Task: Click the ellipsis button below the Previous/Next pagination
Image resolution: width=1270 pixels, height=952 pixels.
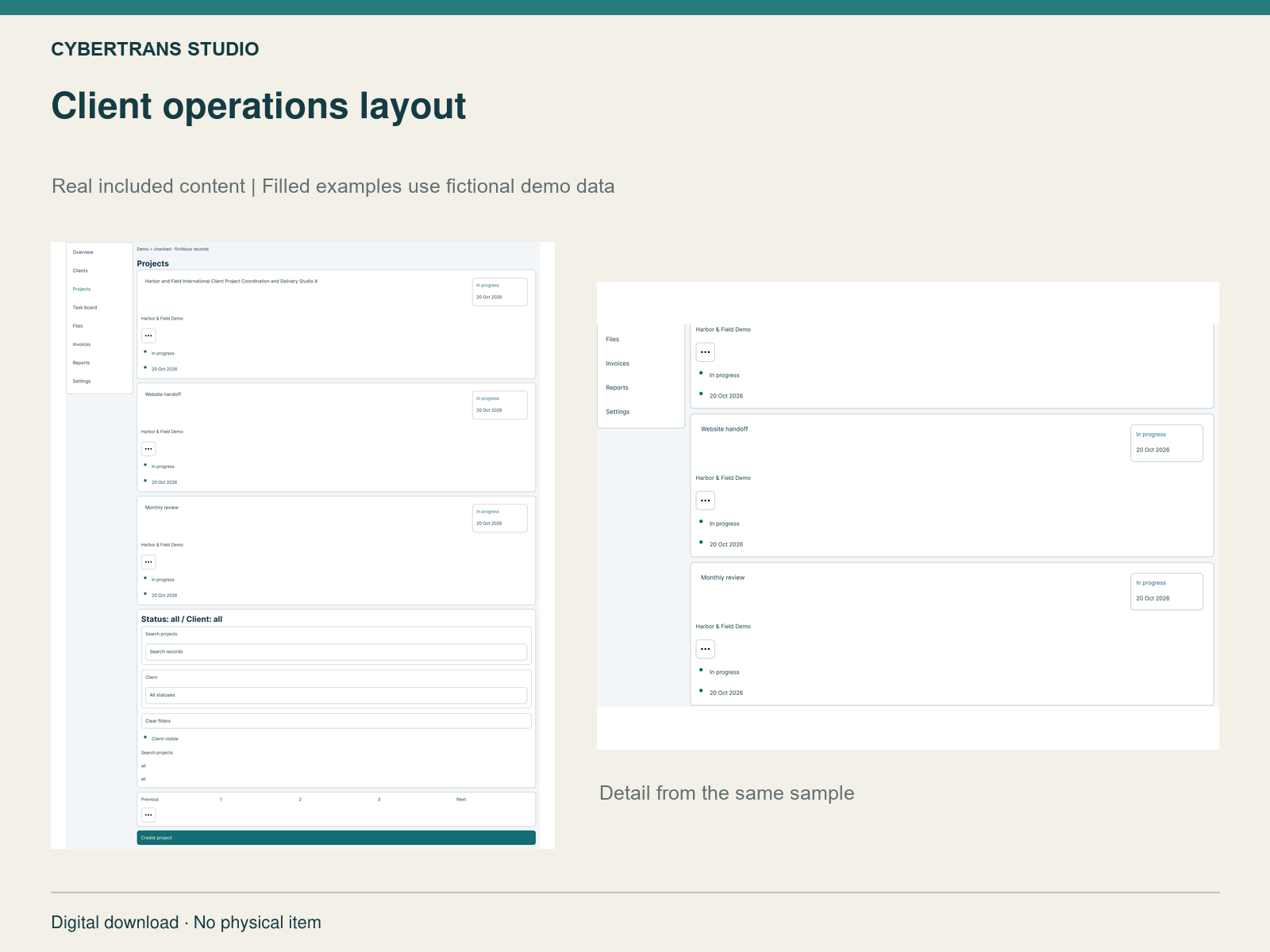Action: coord(148,815)
